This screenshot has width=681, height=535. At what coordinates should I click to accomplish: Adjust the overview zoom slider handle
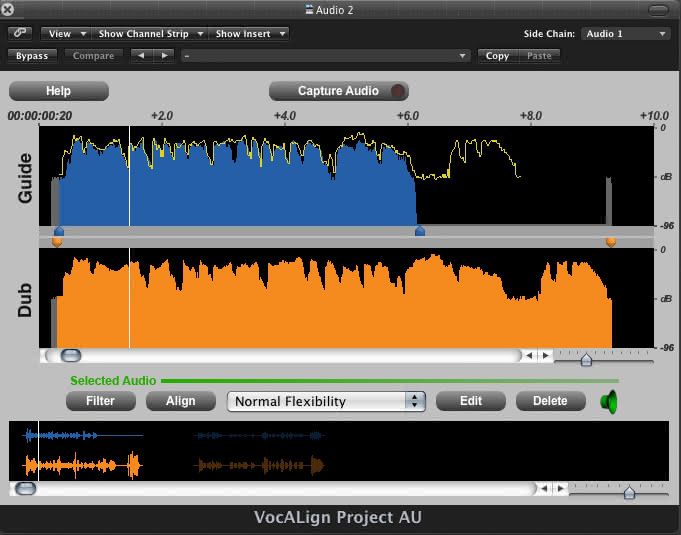[x=629, y=492]
